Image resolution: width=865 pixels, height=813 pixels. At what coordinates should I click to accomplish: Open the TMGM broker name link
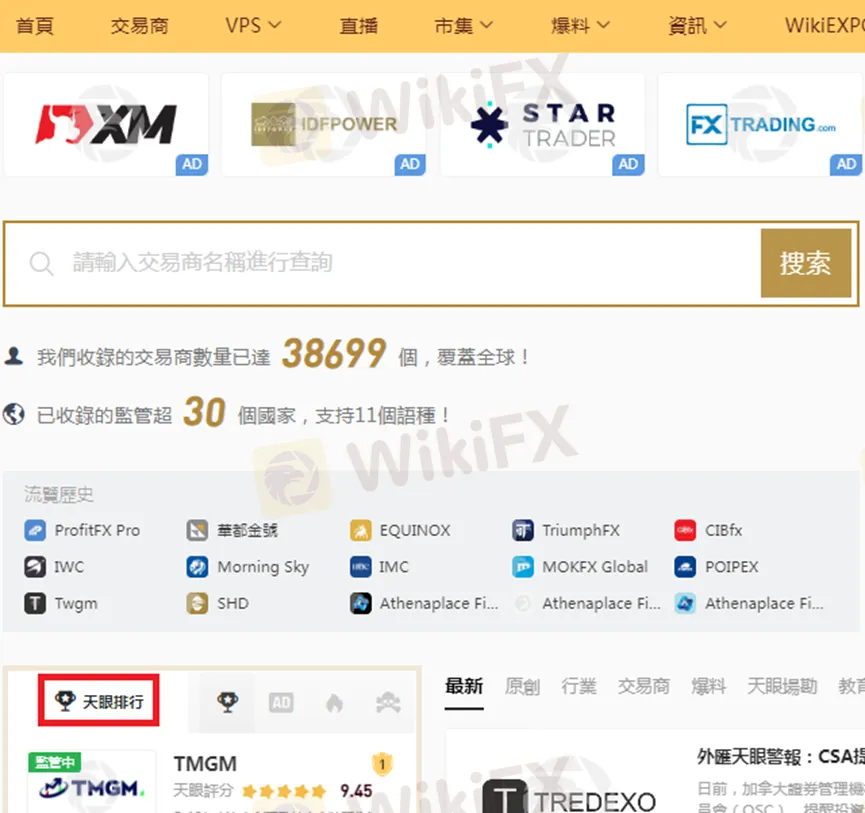[205, 764]
